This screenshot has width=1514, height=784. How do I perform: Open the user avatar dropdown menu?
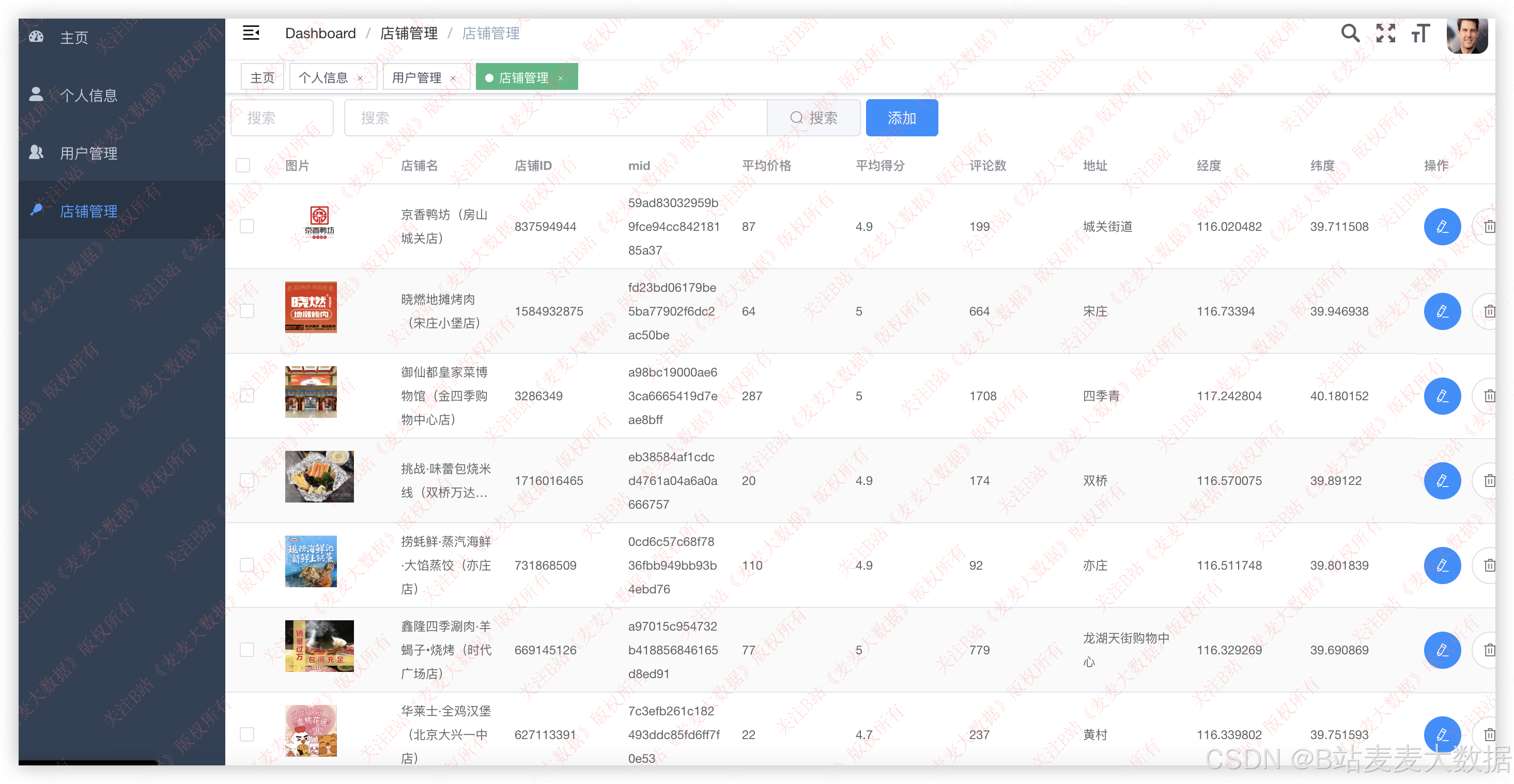(x=1466, y=35)
